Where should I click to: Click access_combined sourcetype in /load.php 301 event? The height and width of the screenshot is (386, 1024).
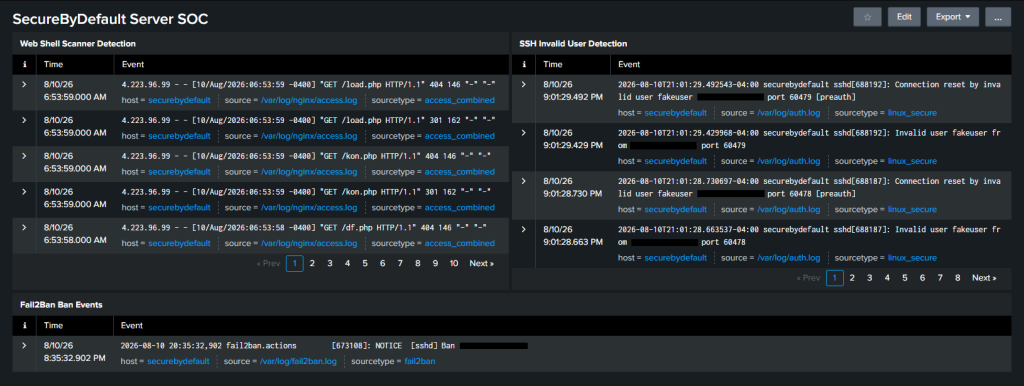pos(459,136)
